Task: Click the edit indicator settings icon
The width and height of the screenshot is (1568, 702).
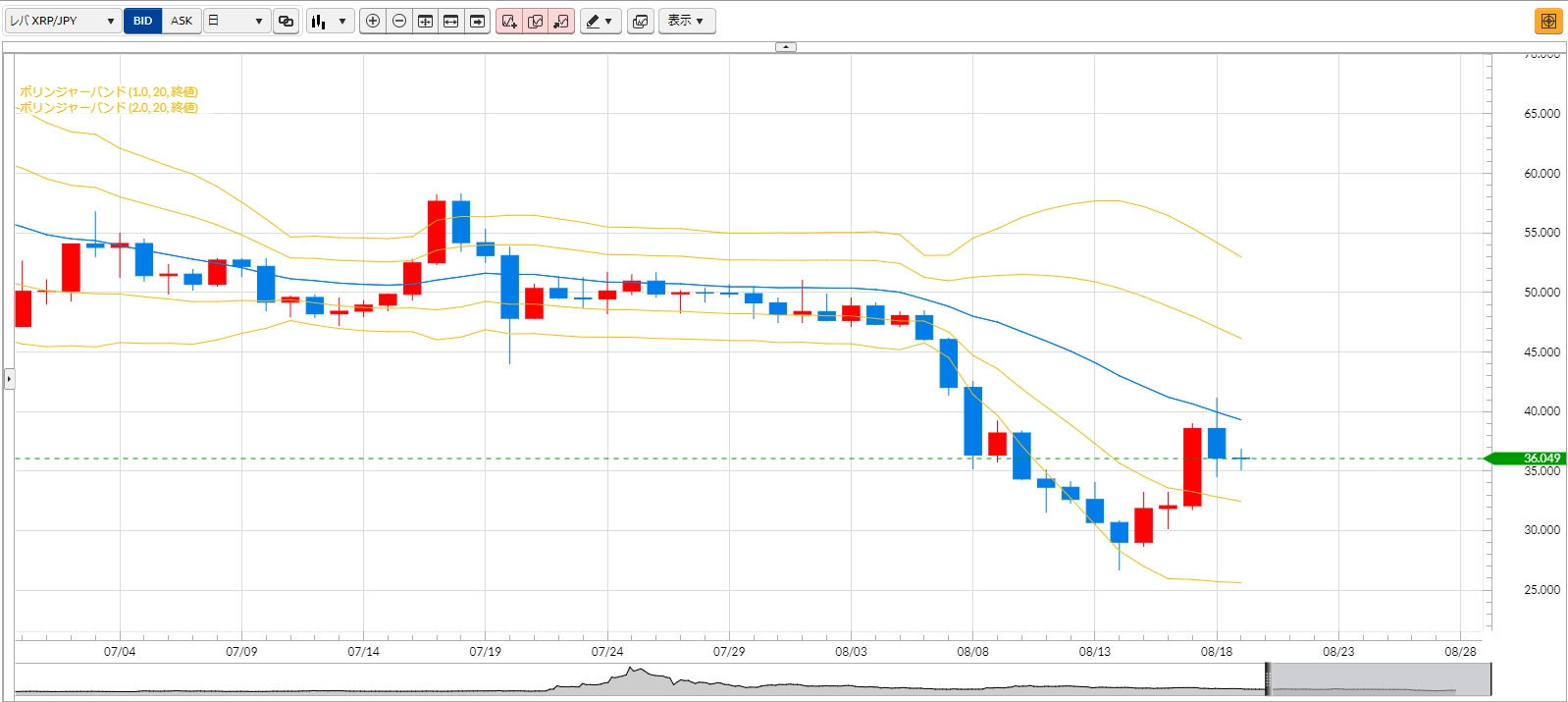Action: click(536, 21)
